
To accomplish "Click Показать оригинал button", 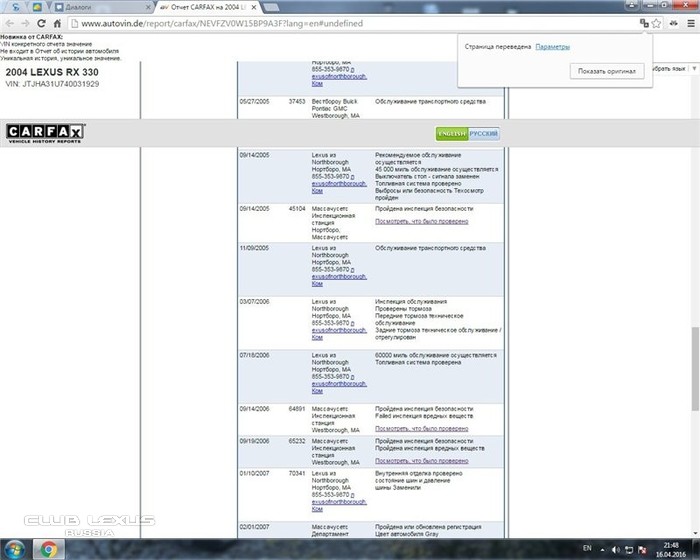I will (607, 71).
